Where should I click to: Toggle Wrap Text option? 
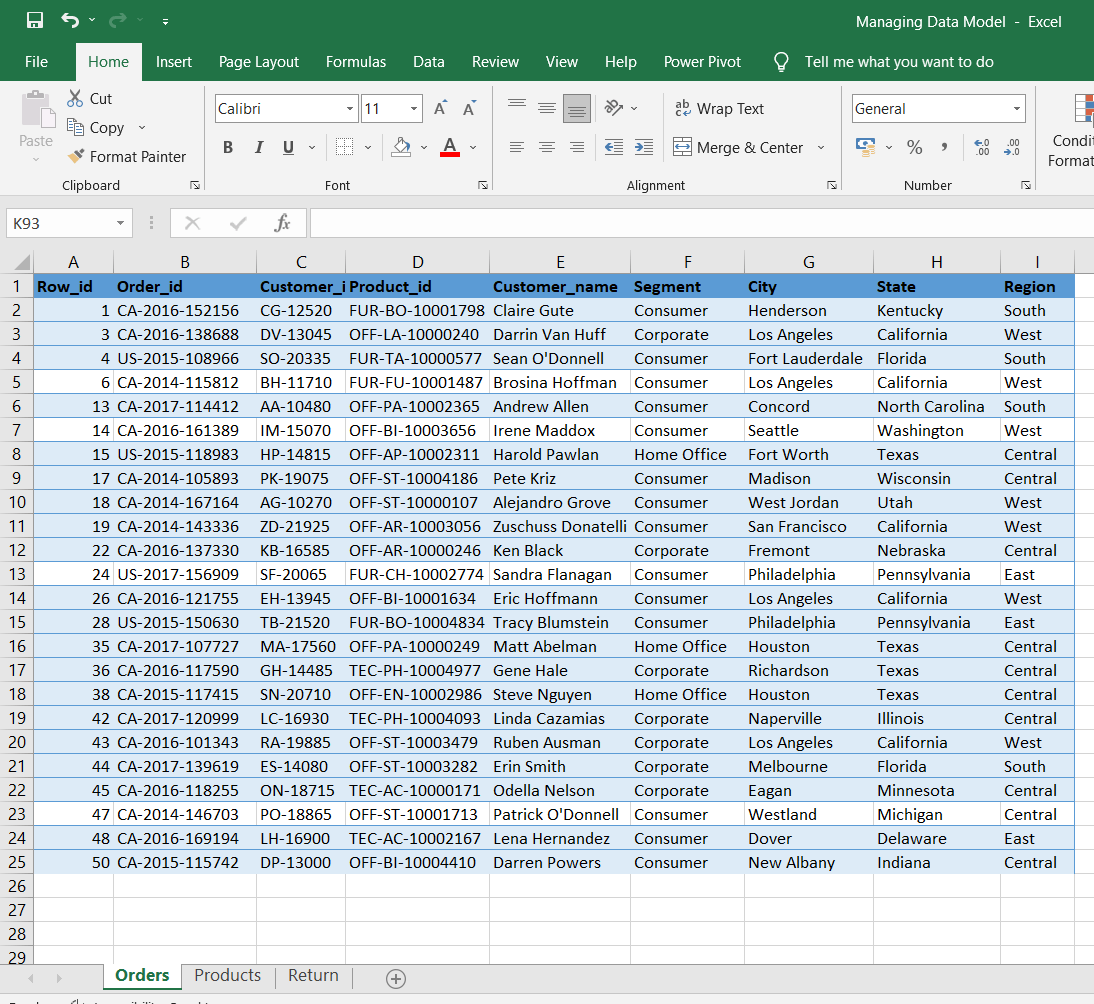tap(719, 108)
